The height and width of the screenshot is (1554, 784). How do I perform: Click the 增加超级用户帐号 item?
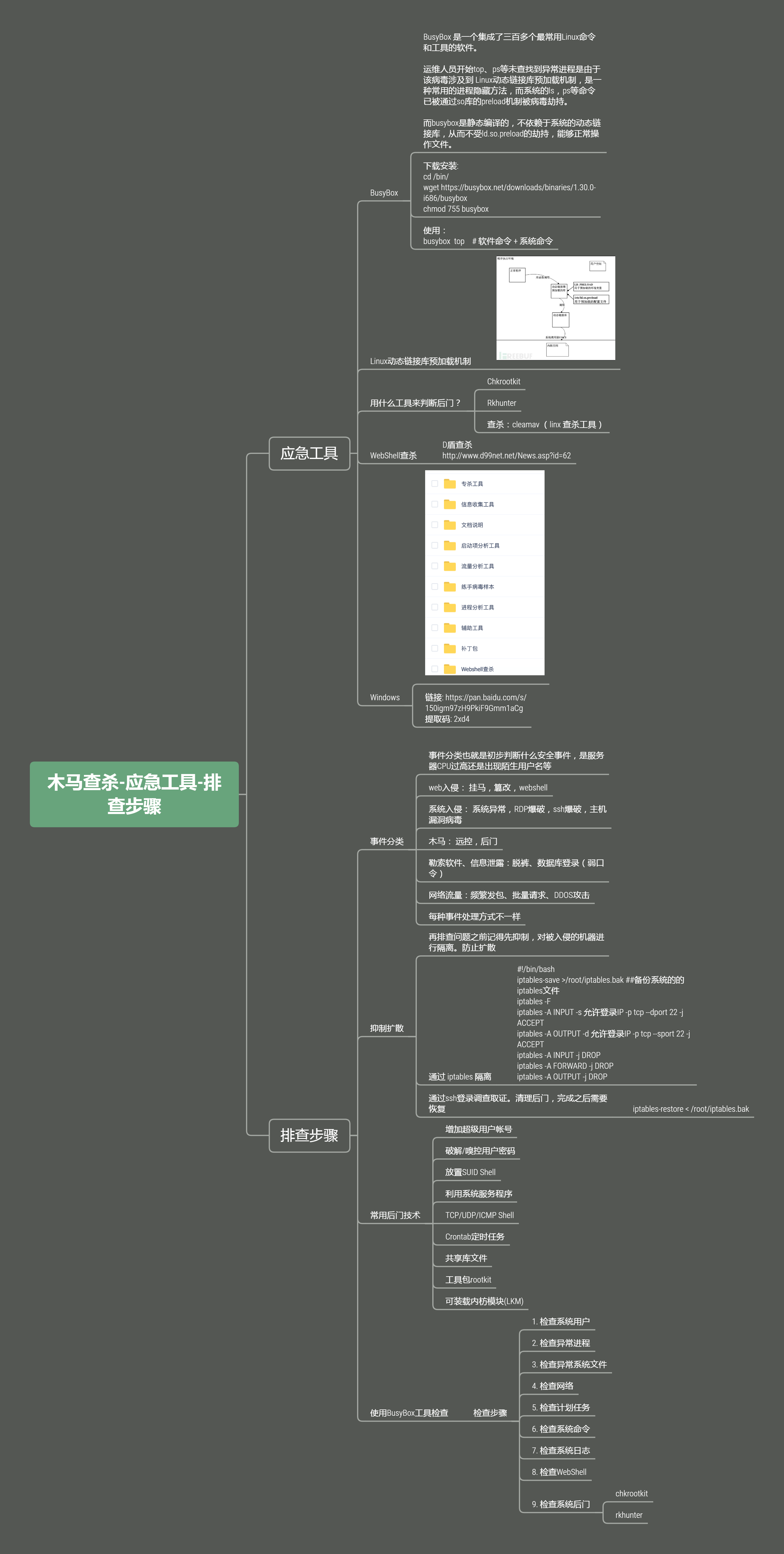click(x=478, y=1129)
